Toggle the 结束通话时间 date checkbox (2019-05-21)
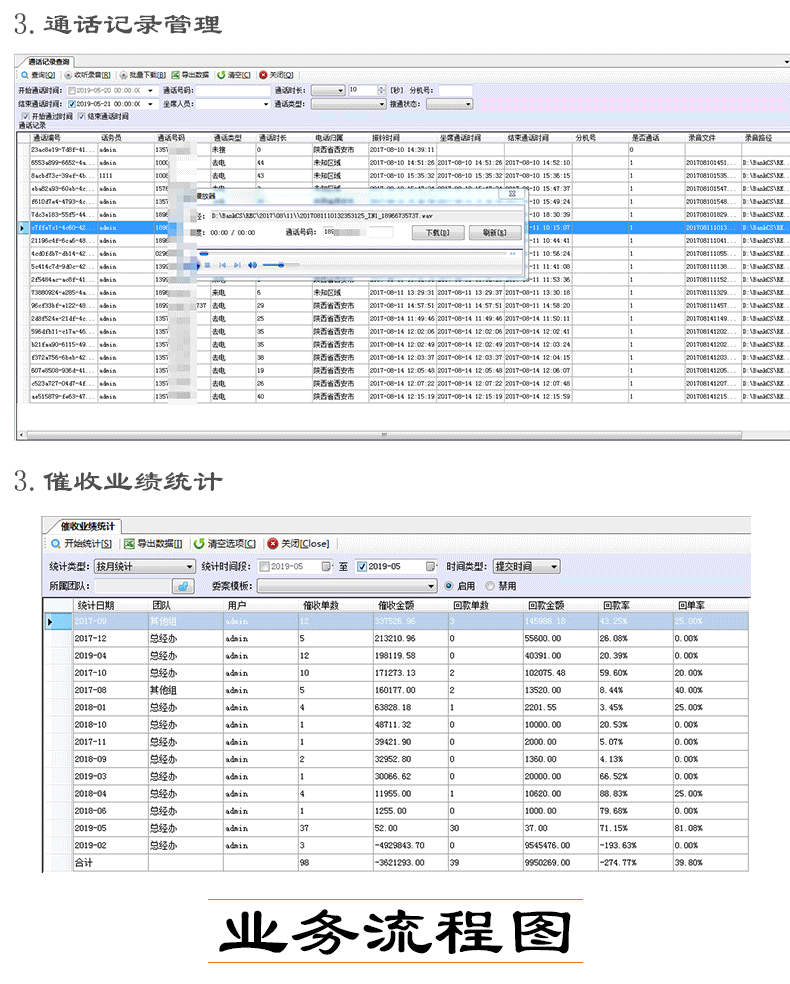The width and height of the screenshot is (790, 984). [72, 104]
